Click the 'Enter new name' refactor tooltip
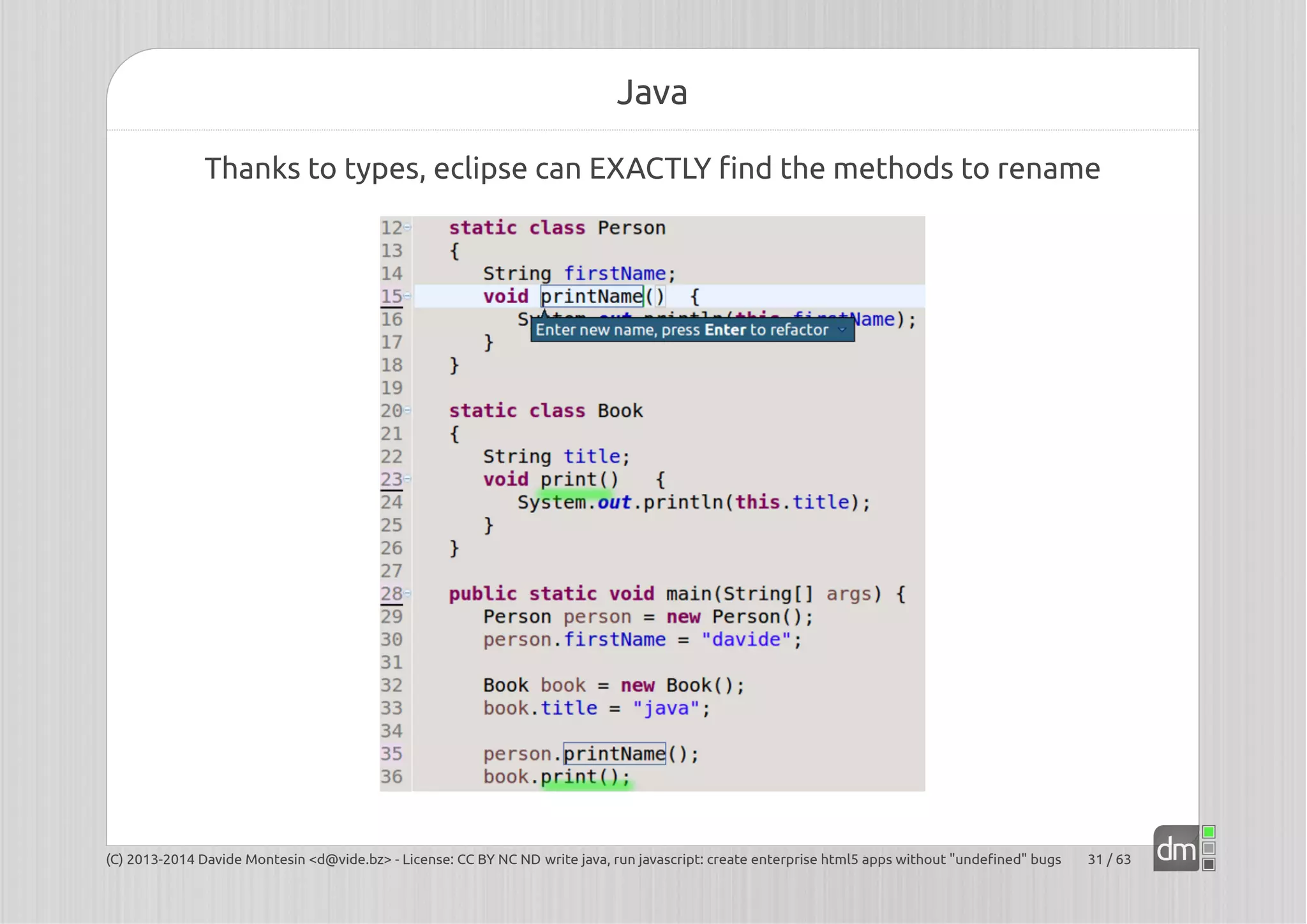The image size is (1307, 924). point(692,330)
